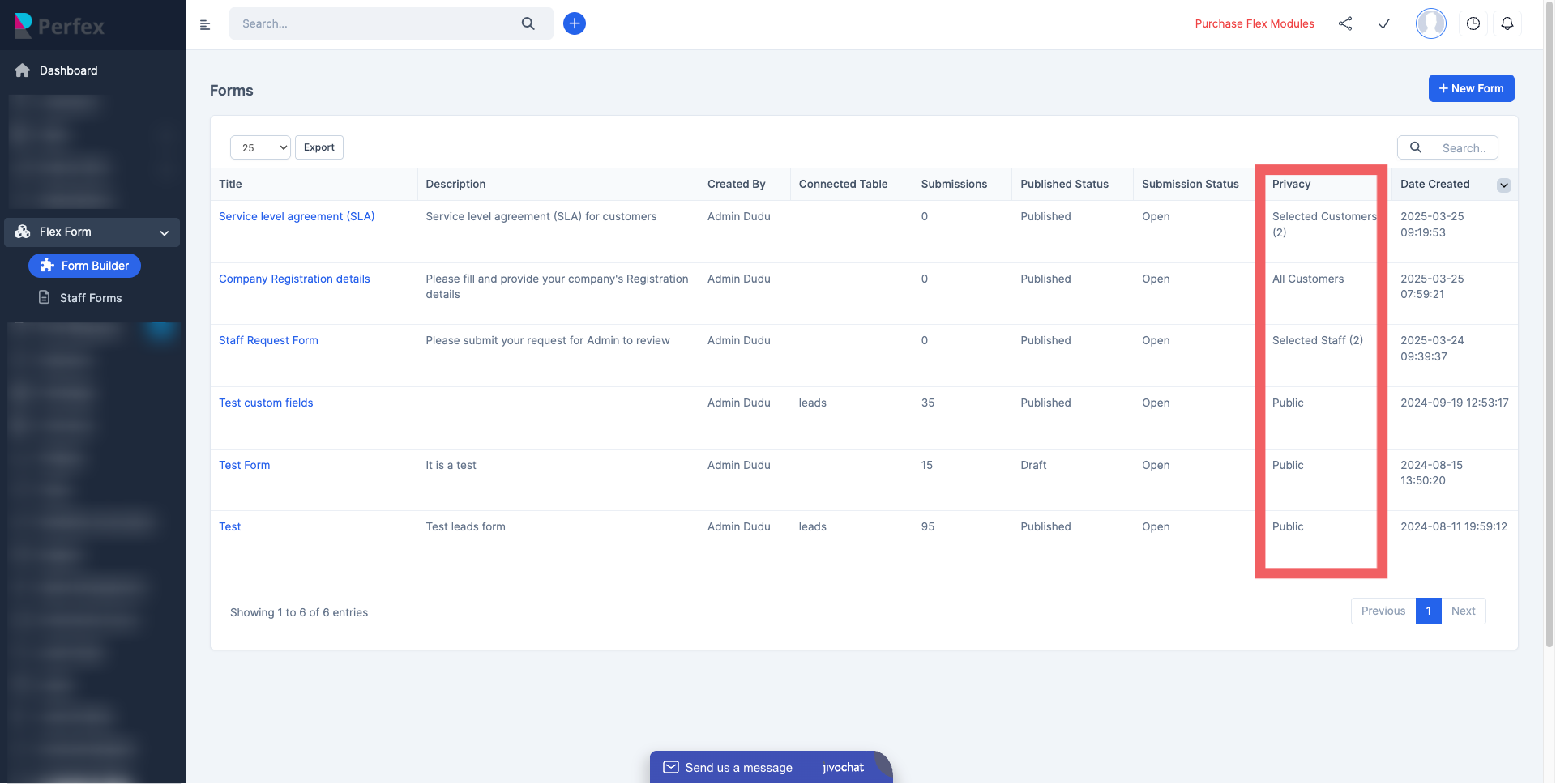Image resolution: width=1556 pixels, height=784 pixels.
Task: Open the notifications bell icon
Action: pos(1507,23)
